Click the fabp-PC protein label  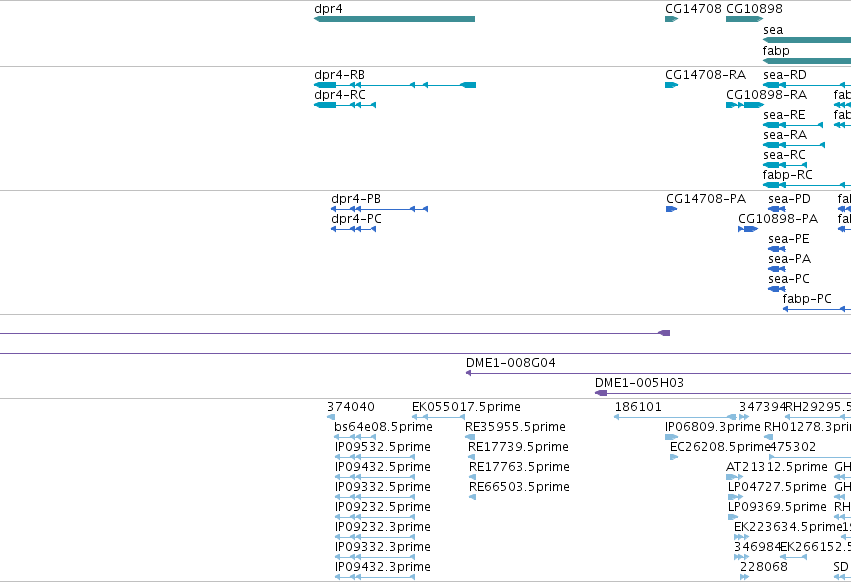[806, 299]
